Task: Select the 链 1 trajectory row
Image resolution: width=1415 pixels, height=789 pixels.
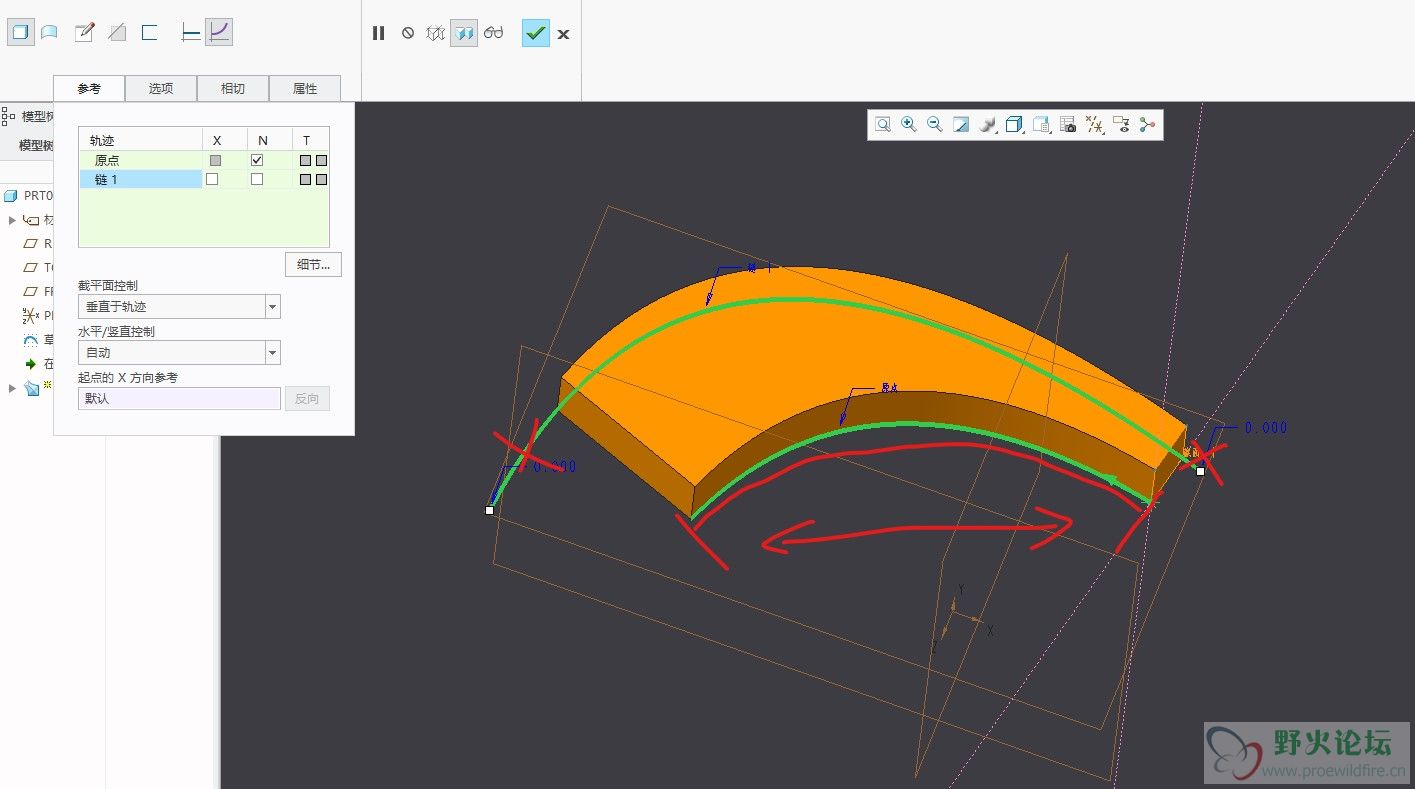Action: click(141, 179)
